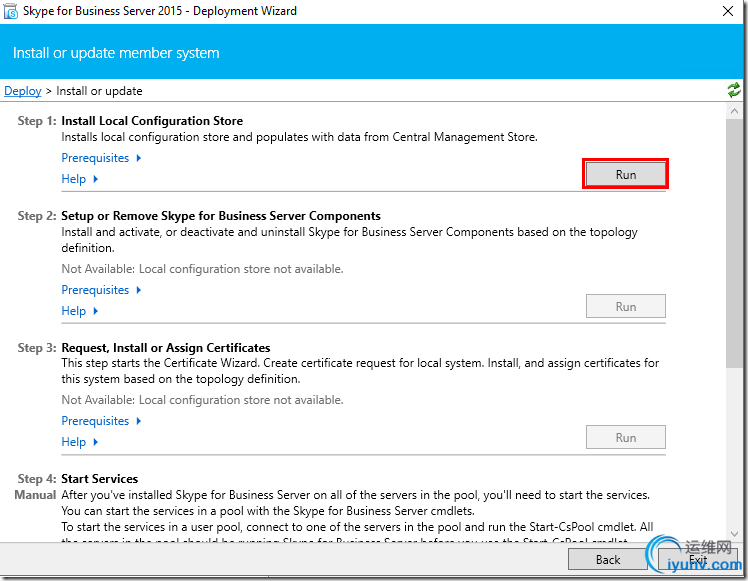Click the green refresh icon
748x581 pixels.
point(735,90)
